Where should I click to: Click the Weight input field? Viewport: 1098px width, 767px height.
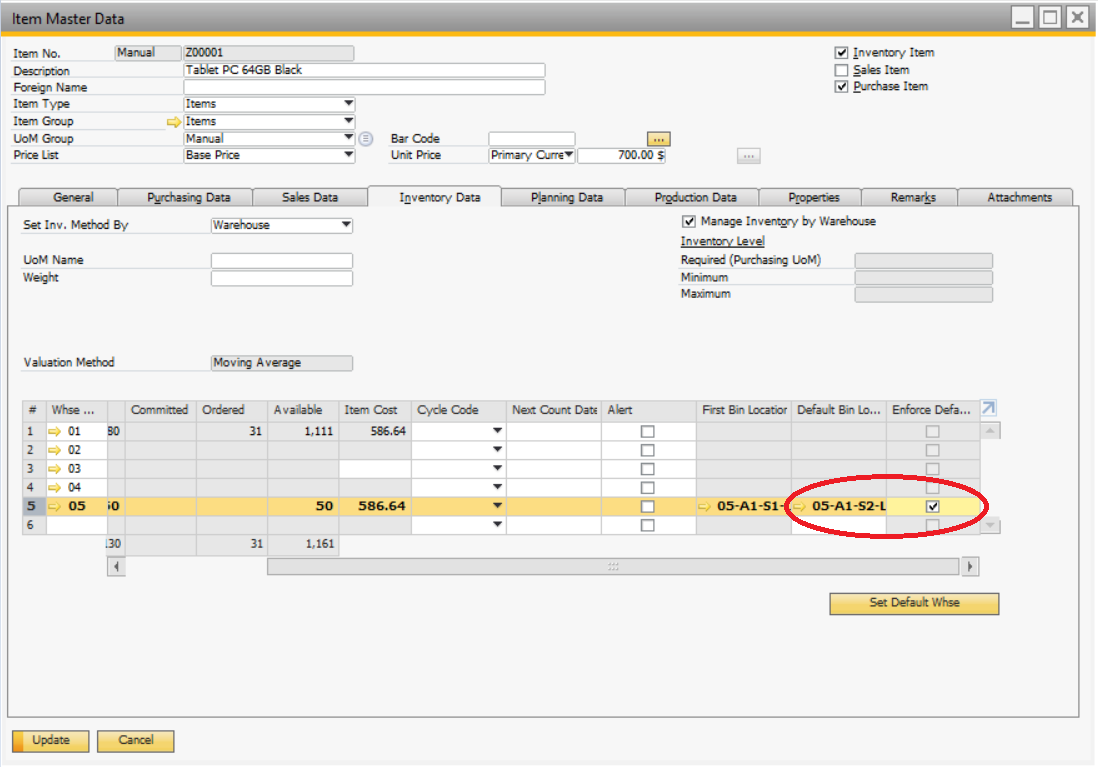point(282,278)
